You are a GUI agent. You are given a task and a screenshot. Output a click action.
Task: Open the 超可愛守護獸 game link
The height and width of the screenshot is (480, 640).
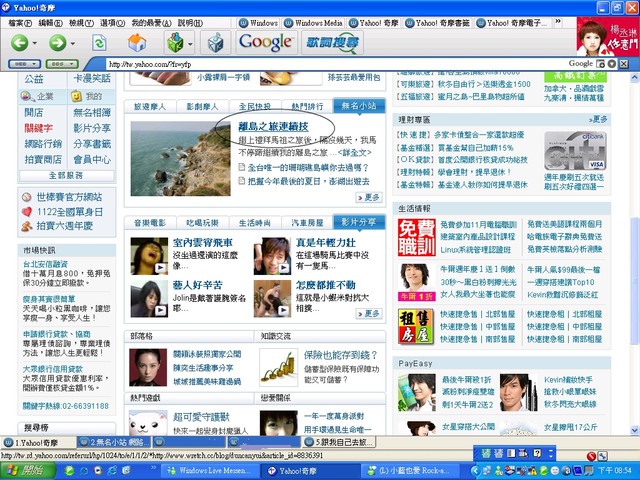[x=201, y=417]
